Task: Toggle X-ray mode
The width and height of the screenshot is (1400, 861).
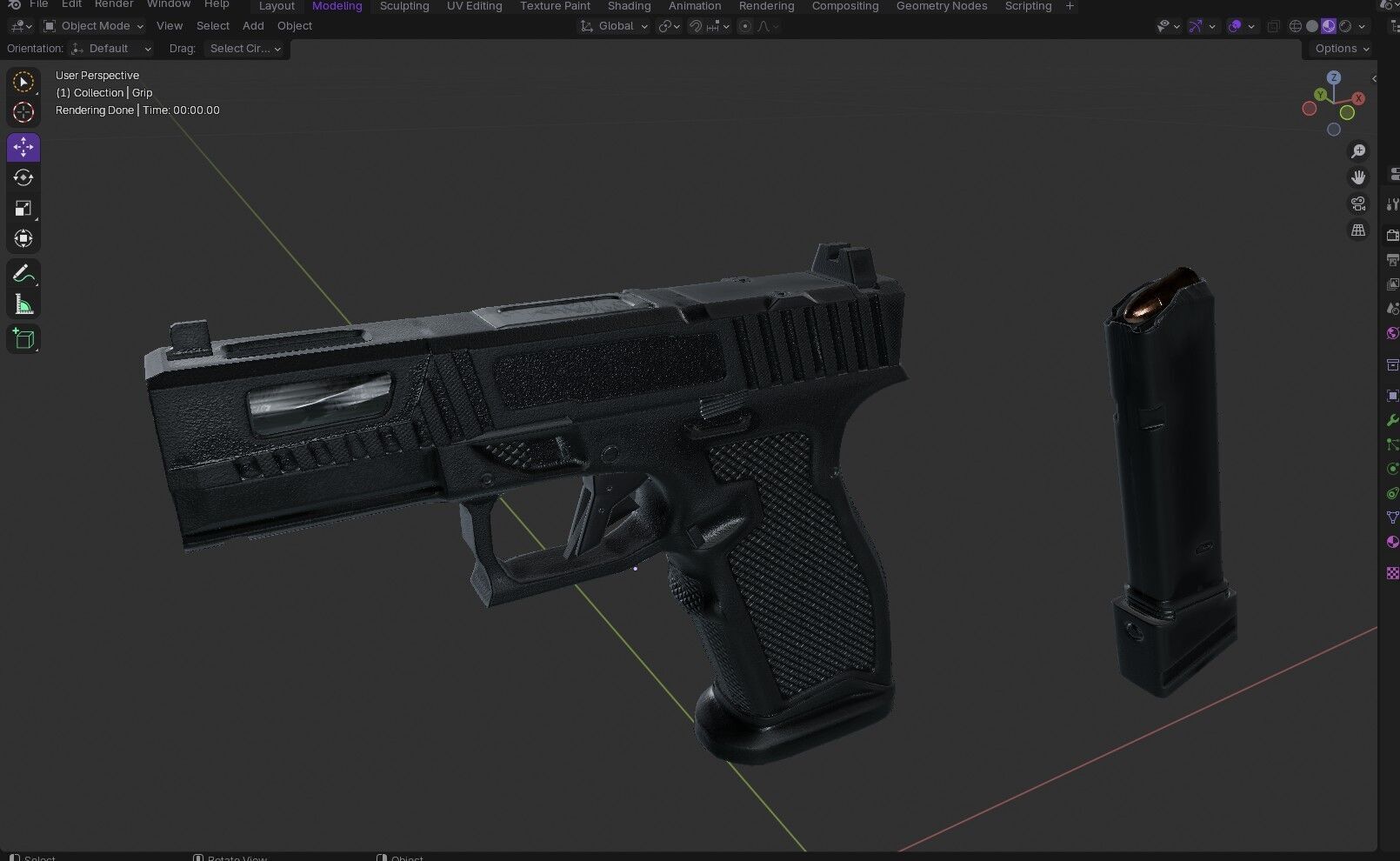Action: [x=1273, y=26]
